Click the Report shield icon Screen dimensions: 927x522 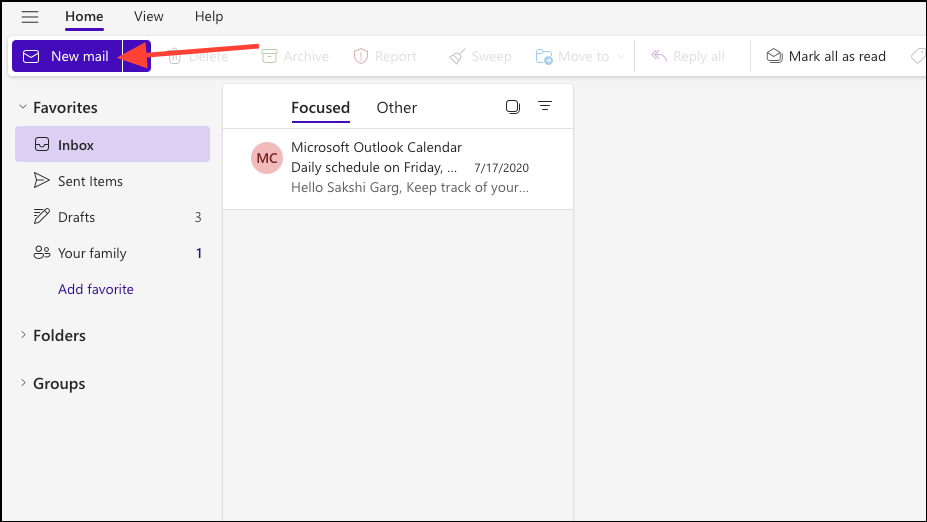point(361,56)
